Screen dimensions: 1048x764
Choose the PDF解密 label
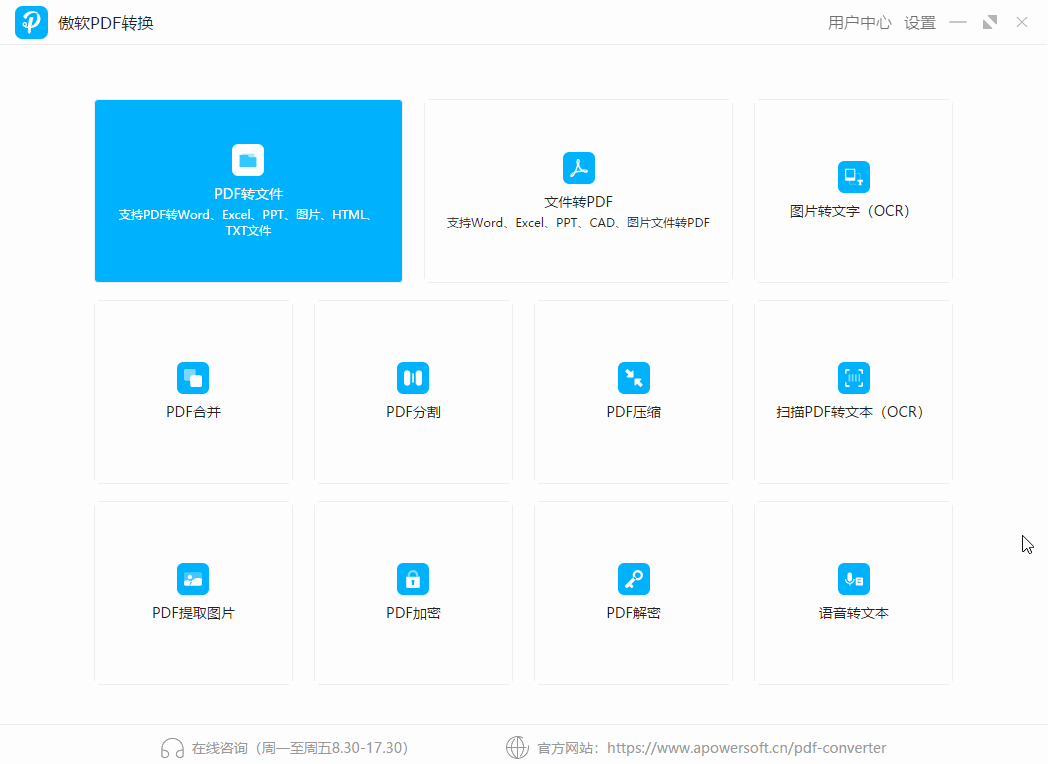point(634,613)
